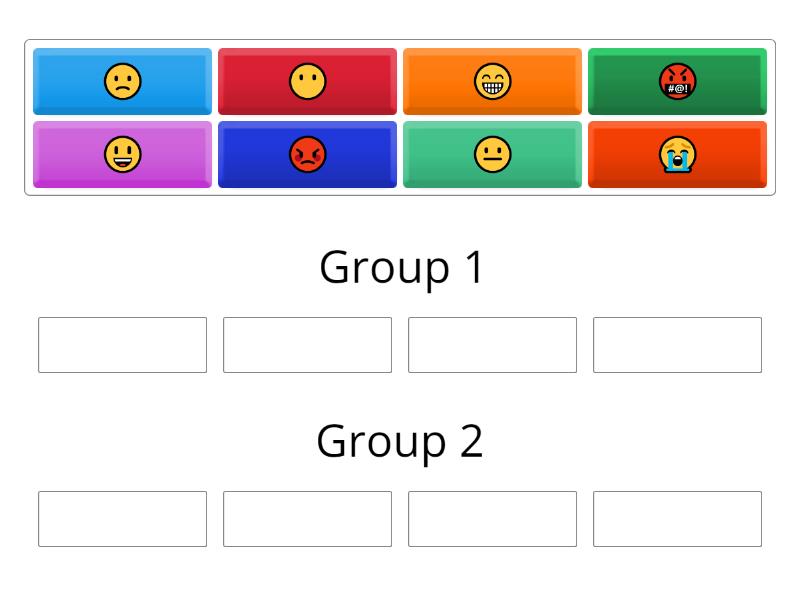Click the purple tile holding the grinning emoji
This screenshot has width=800, height=600.
tap(122, 155)
